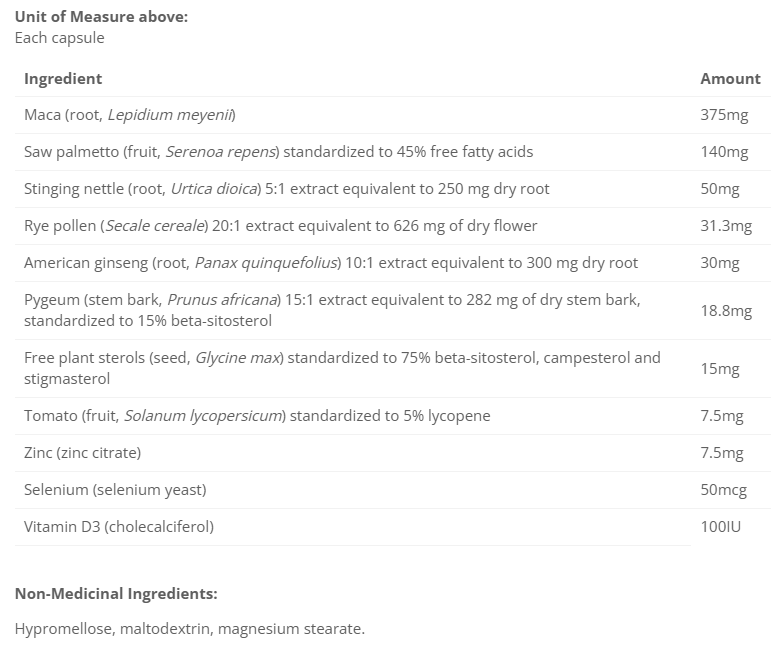Viewport: 782px width, 660px height.
Task: Click the 50mcg Selenium amount value
Action: [724, 489]
